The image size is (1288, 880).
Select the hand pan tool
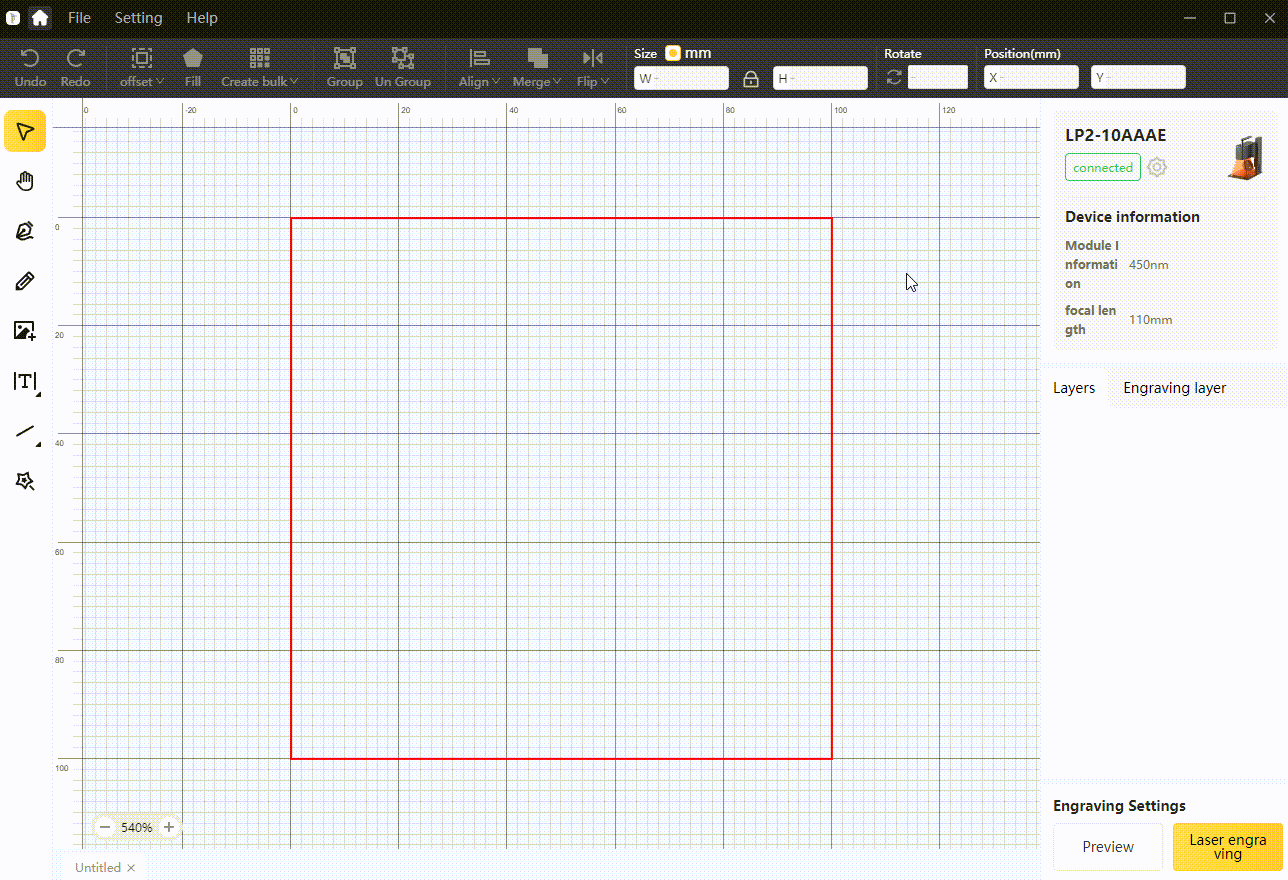[x=25, y=181]
